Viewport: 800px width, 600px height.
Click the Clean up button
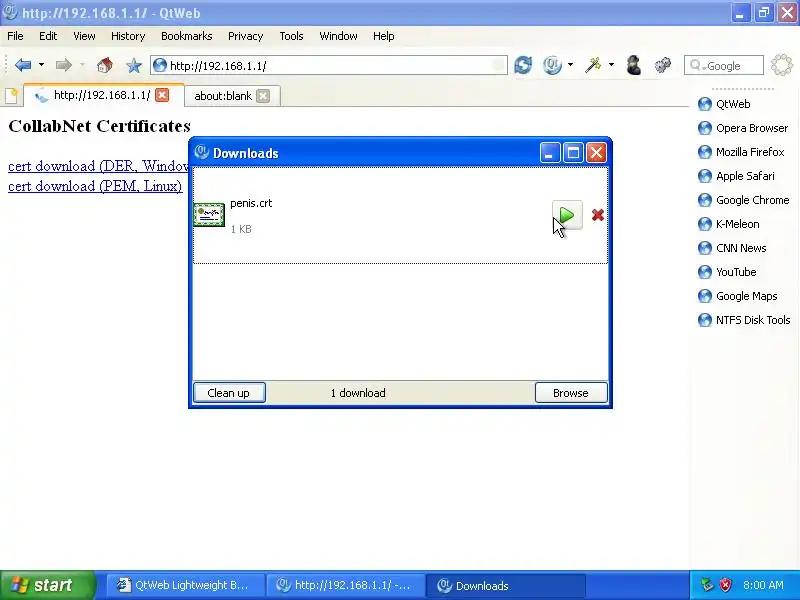point(229,393)
